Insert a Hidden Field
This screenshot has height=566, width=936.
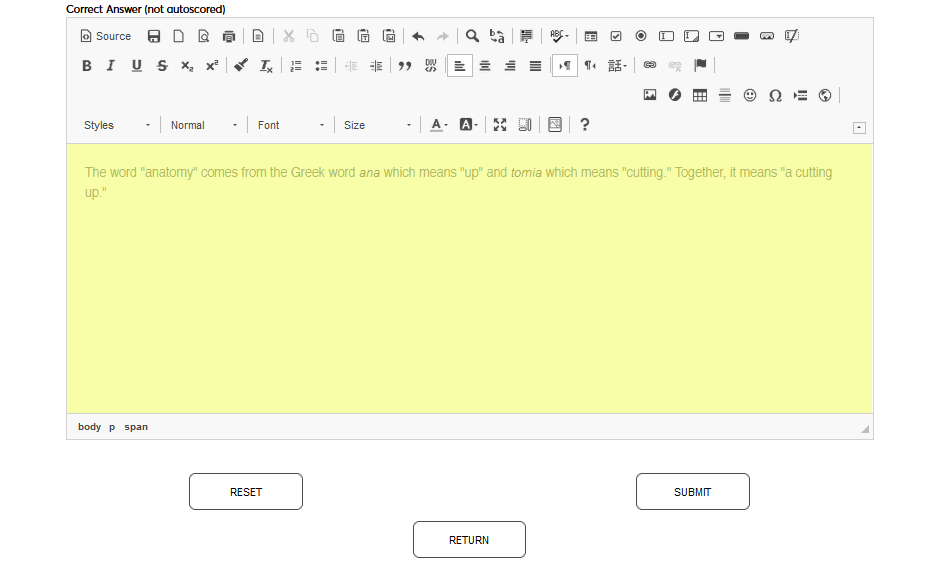pos(792,36)
